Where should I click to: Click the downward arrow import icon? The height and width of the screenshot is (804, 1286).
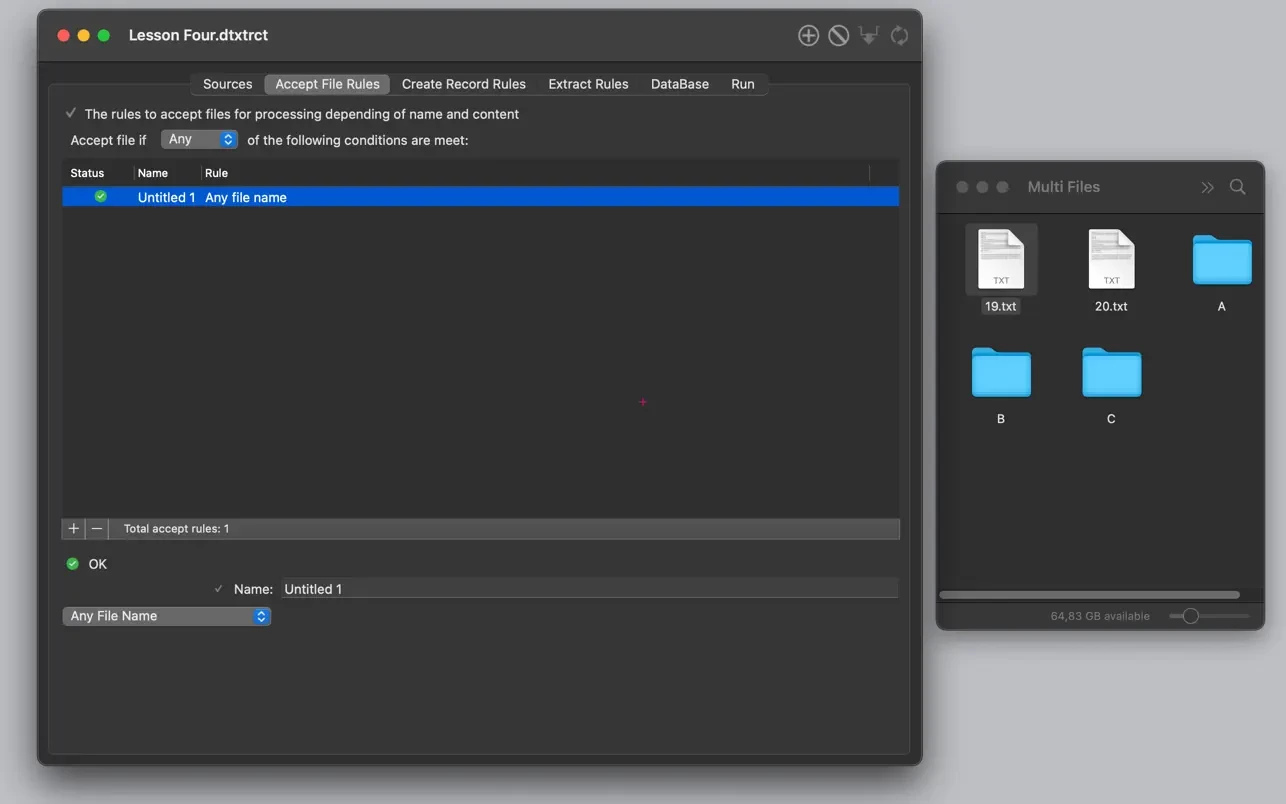coord(869,36)
